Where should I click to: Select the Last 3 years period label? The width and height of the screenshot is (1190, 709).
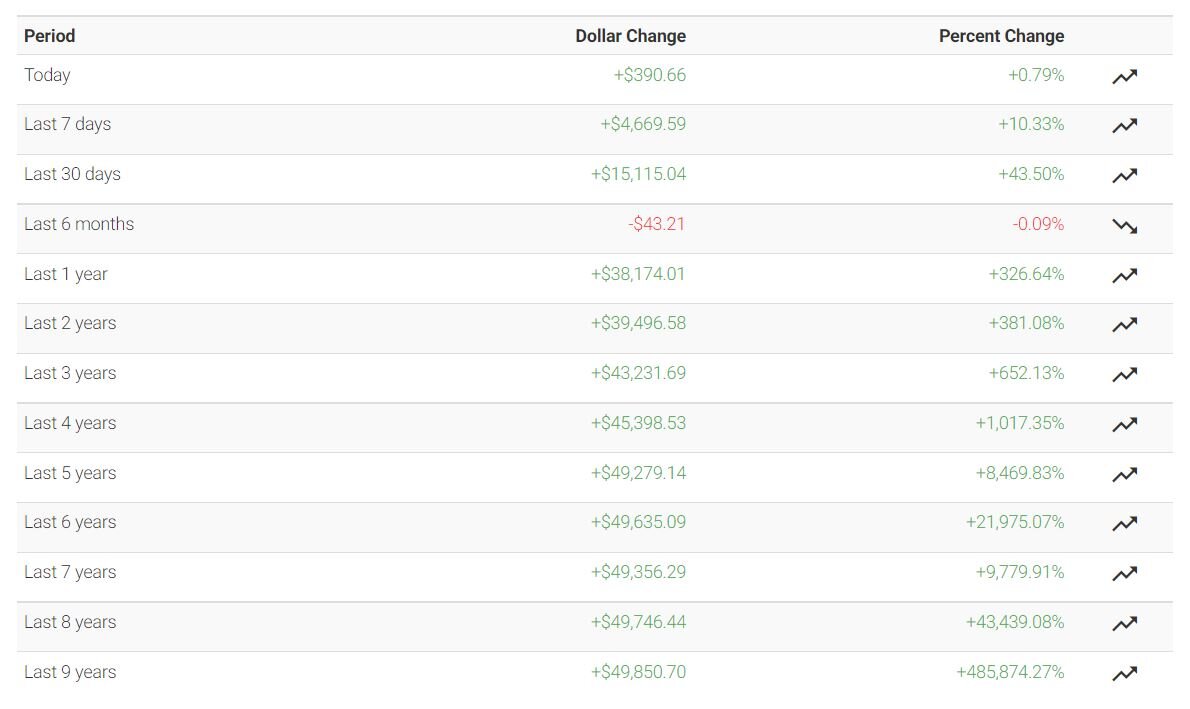[x=70, y=373]
